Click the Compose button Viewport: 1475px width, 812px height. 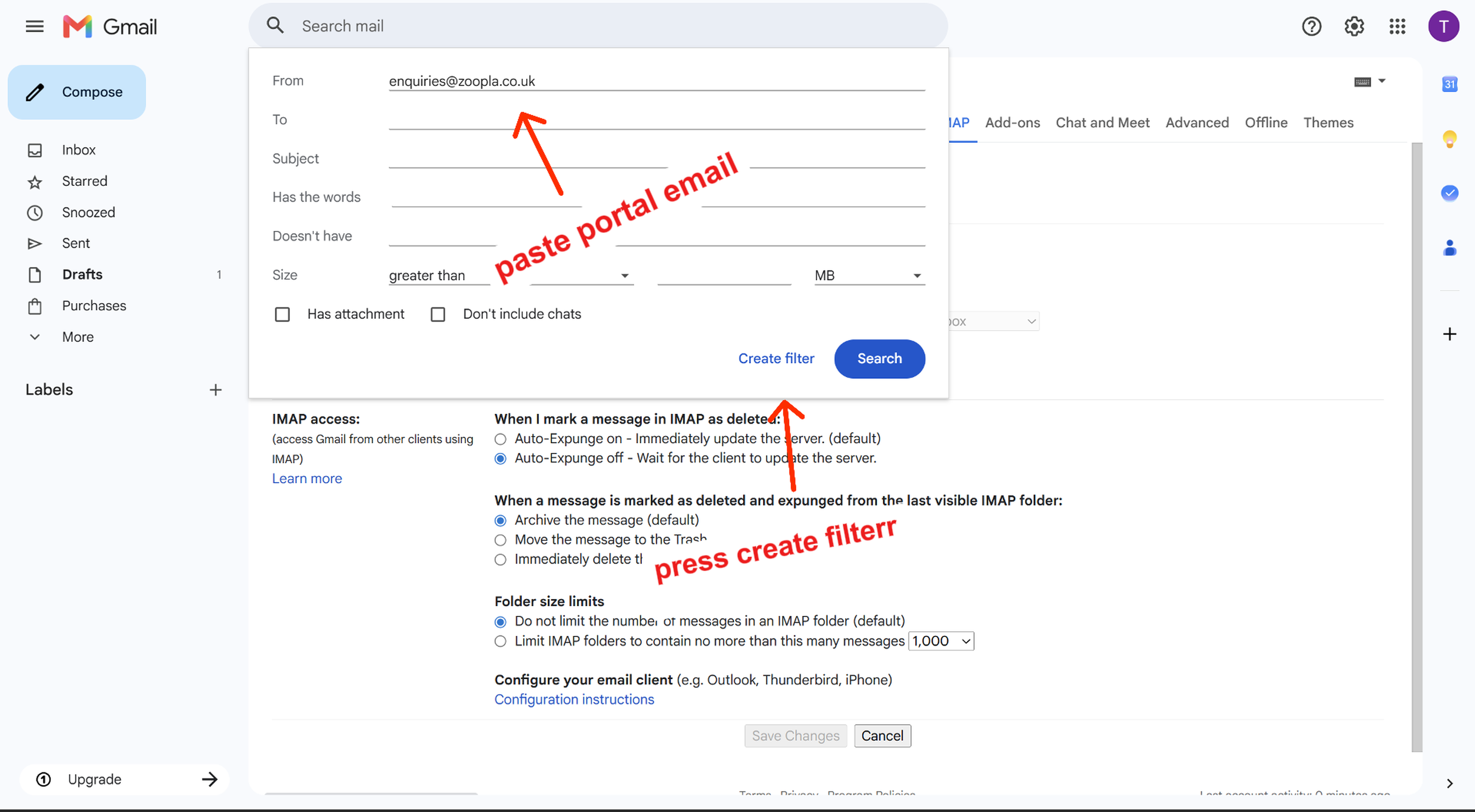tap(77, 92)
